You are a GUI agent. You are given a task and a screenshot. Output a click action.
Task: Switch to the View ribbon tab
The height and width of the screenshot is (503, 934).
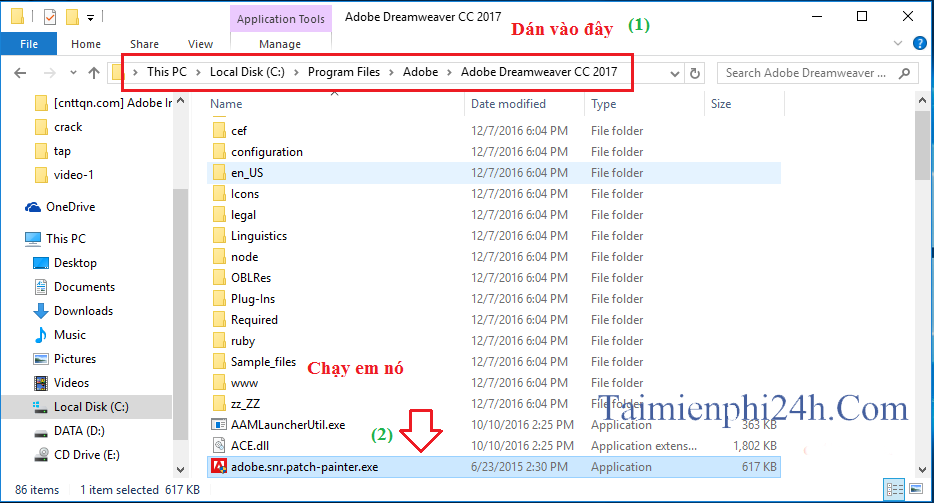tap(200, 44)
